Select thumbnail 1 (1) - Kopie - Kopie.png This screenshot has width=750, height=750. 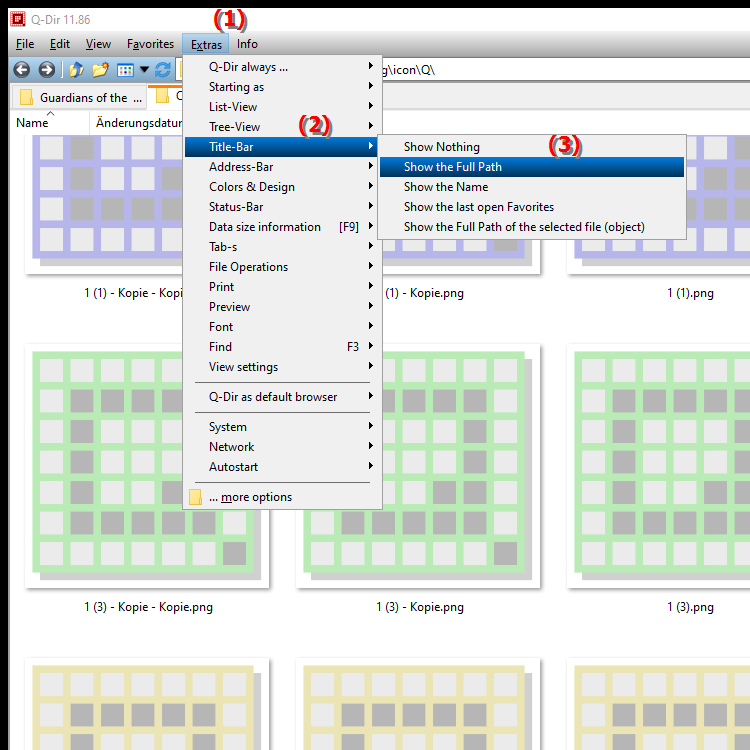(x=104, y=205)
